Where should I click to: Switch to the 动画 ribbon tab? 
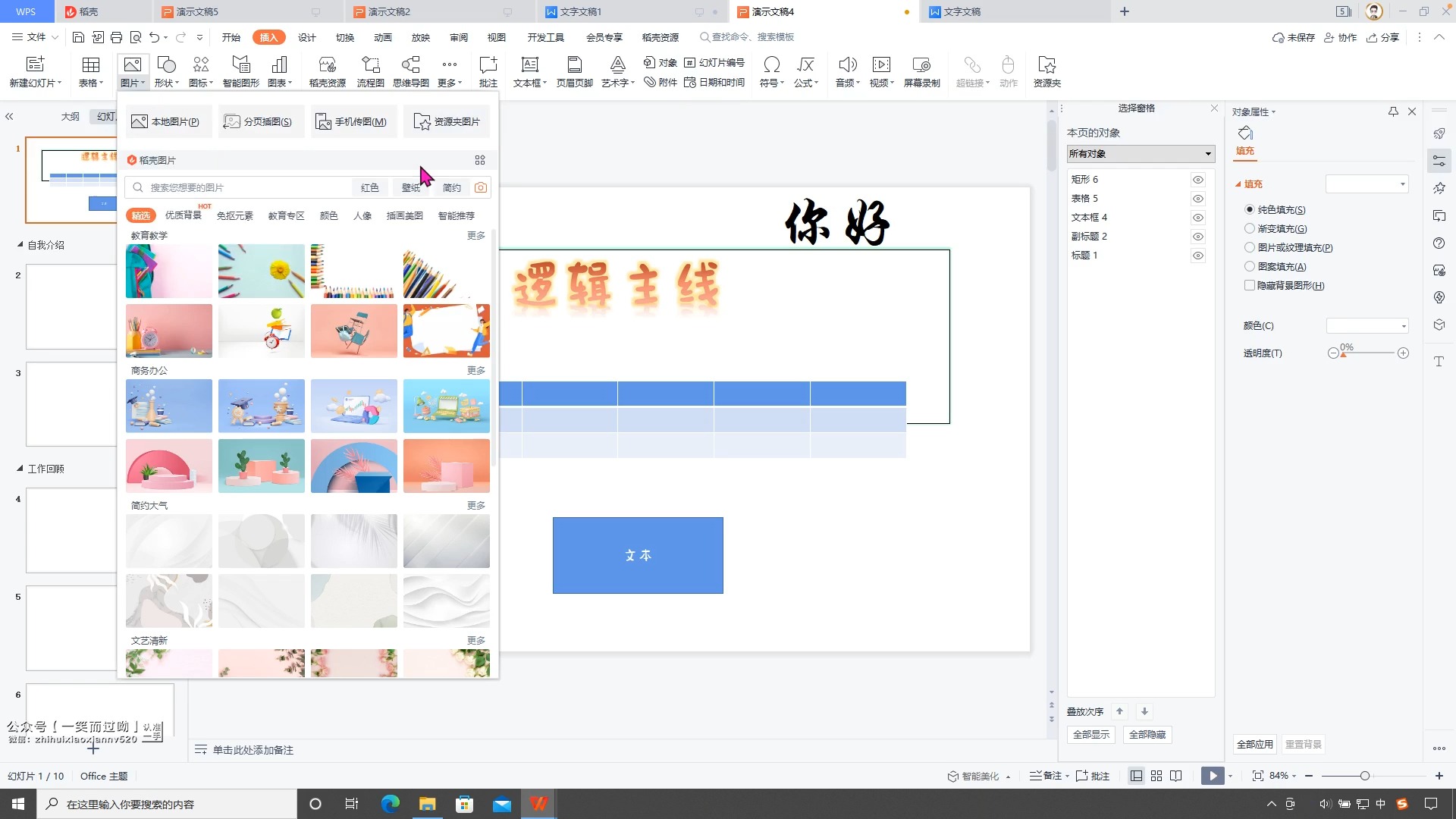(x=383, y=37)
